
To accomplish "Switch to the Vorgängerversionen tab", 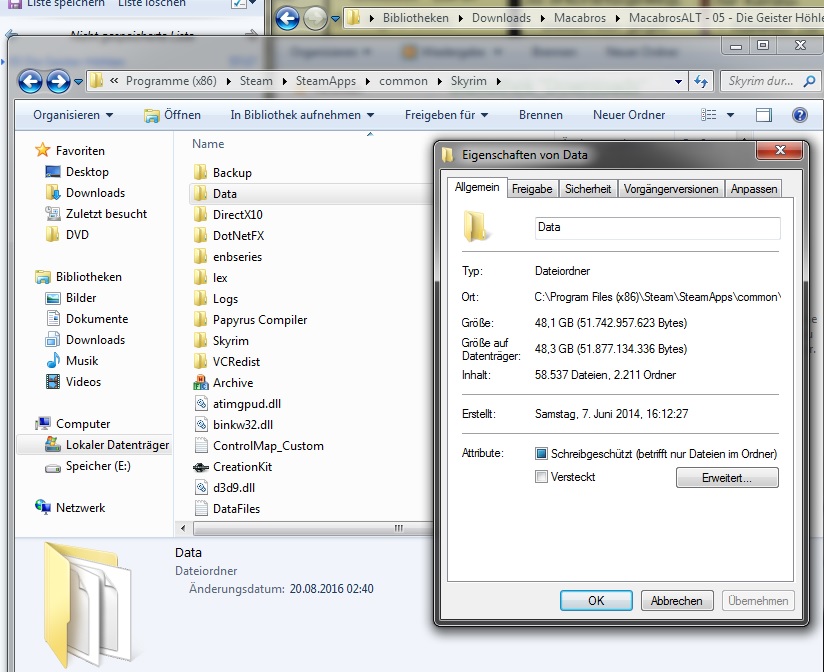I will pos(670,189).
